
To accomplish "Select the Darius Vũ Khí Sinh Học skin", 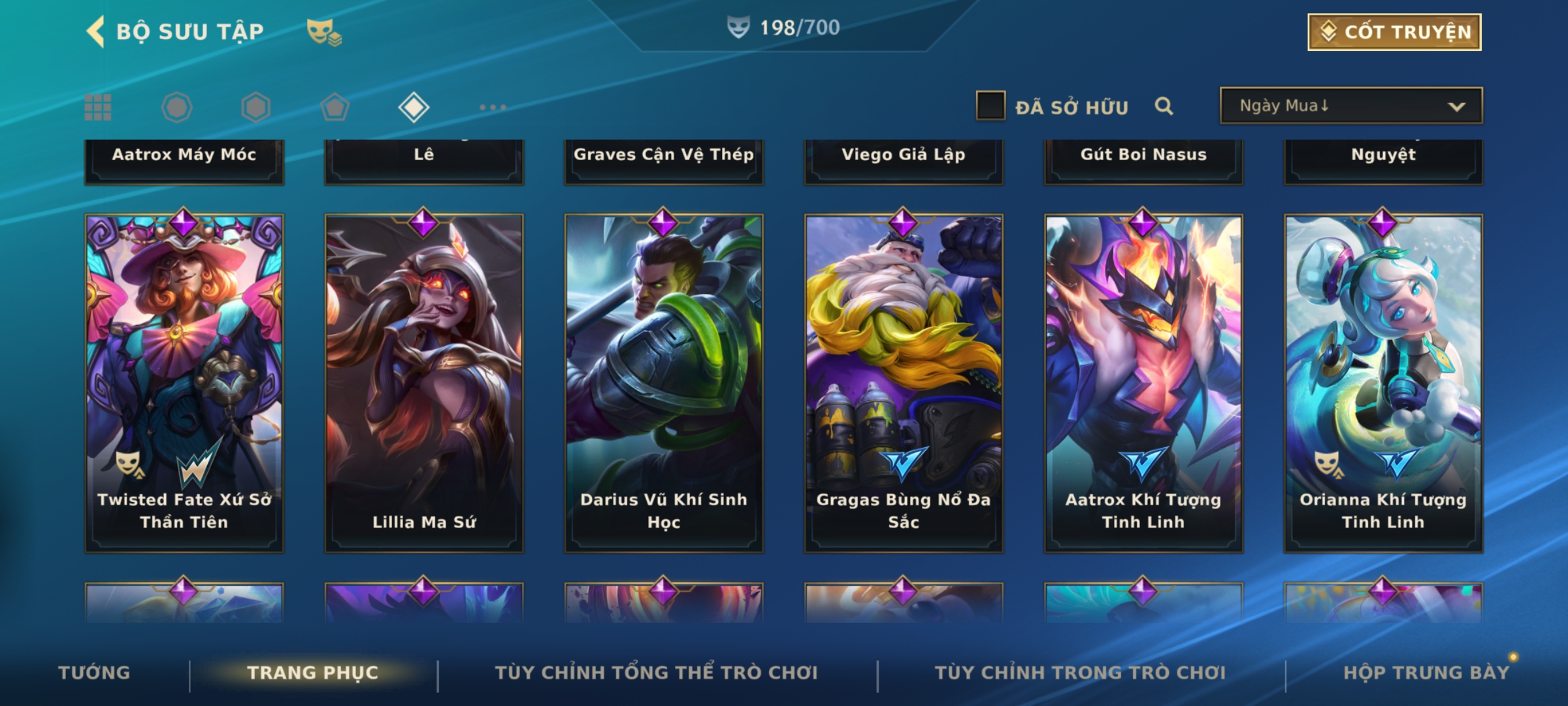I will tap(664, 384).
